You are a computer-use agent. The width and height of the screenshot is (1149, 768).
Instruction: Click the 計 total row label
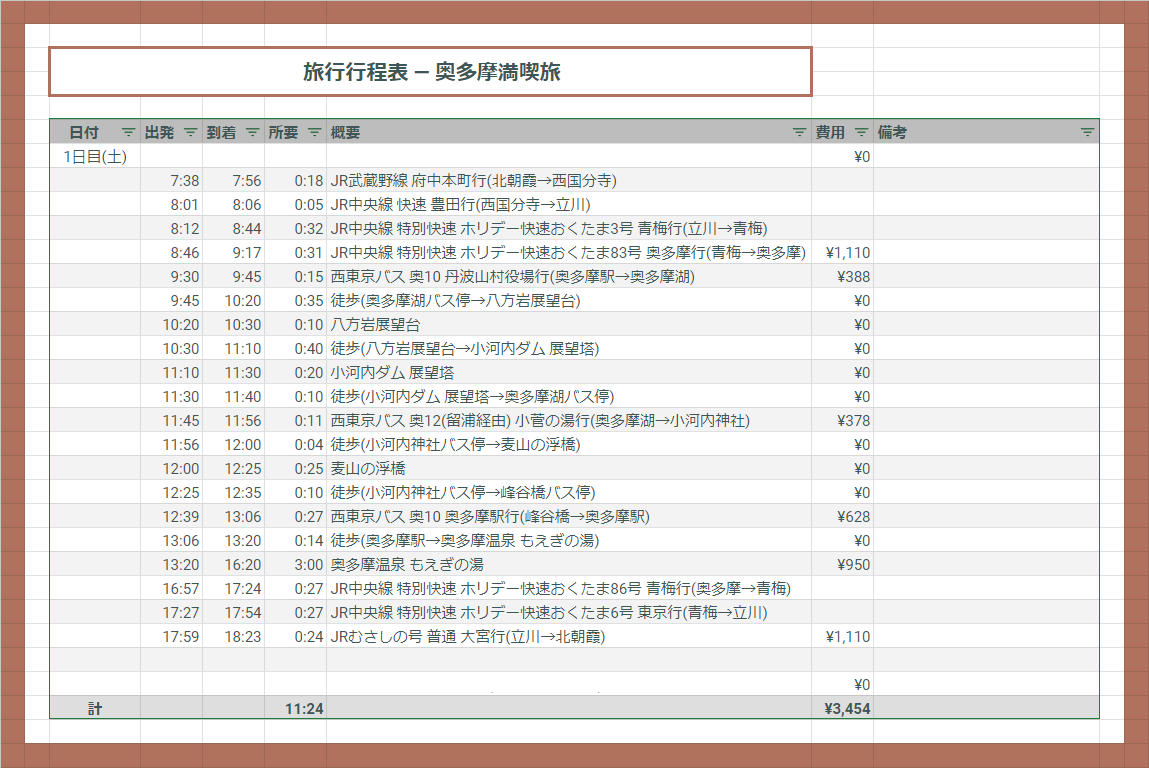[95, 709]
